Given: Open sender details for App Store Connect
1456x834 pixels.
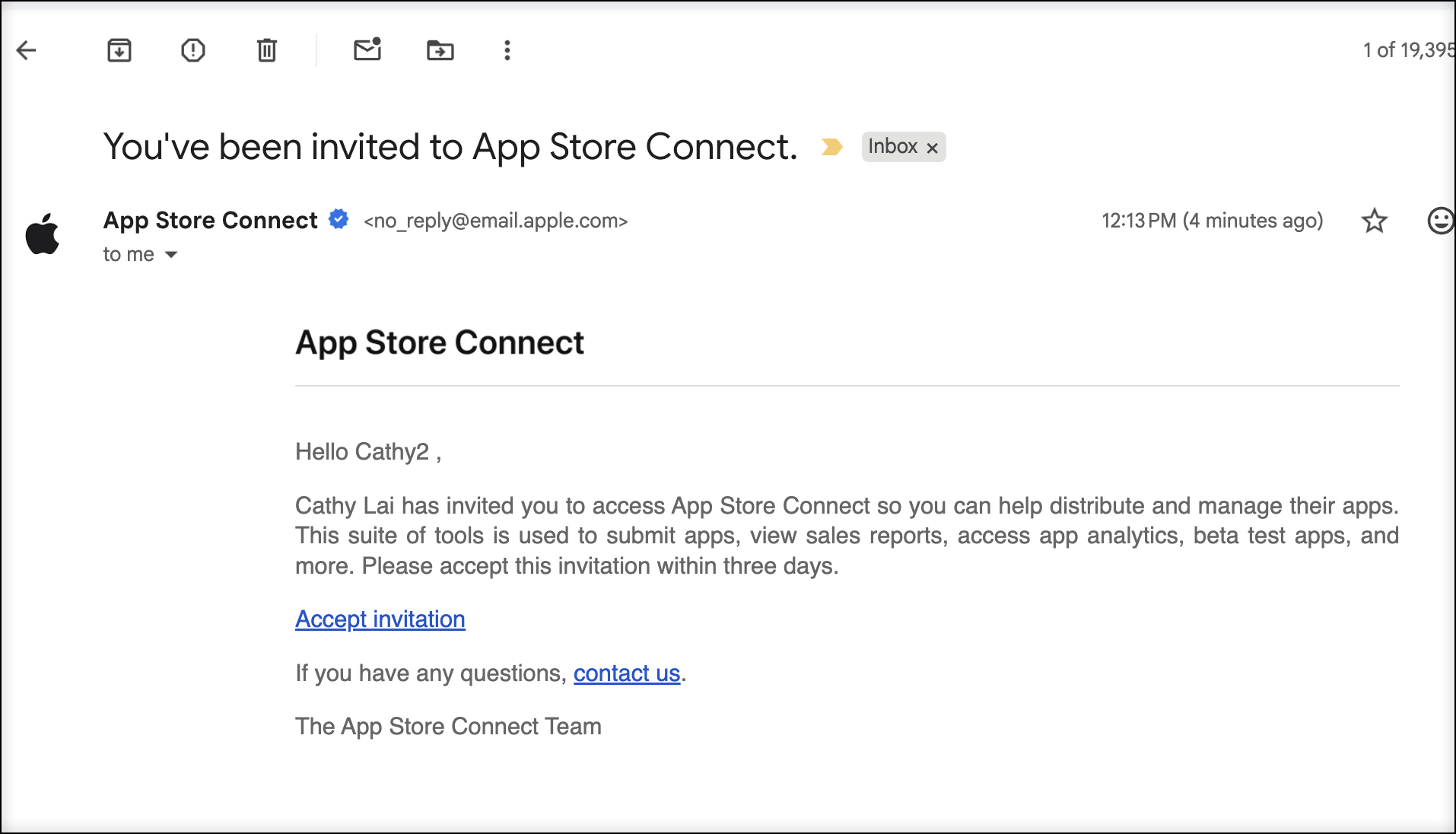Looking at the screenshot, I should pos(210,221).
